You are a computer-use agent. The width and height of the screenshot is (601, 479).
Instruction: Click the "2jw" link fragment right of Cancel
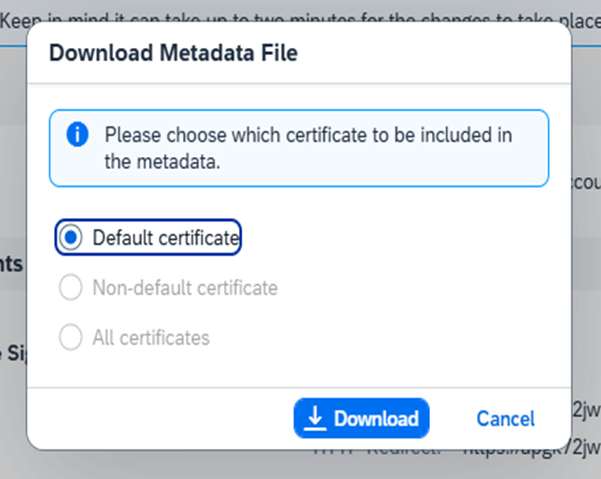[x=586, y=409]
